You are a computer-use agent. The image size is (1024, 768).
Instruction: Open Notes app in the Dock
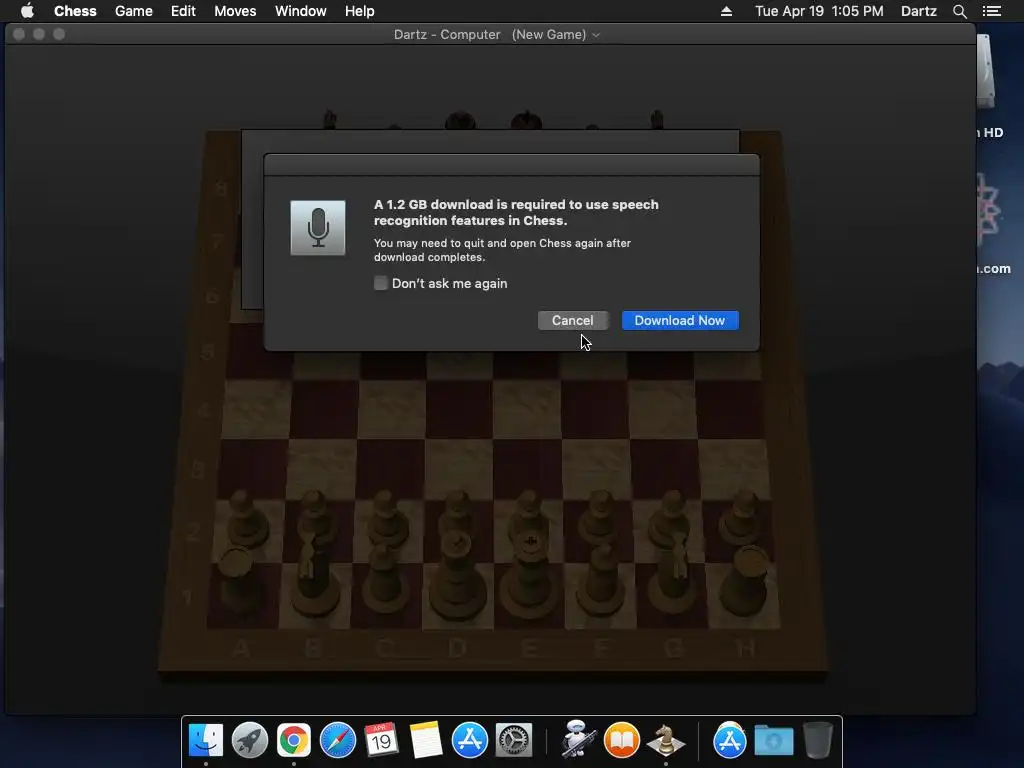426,741
